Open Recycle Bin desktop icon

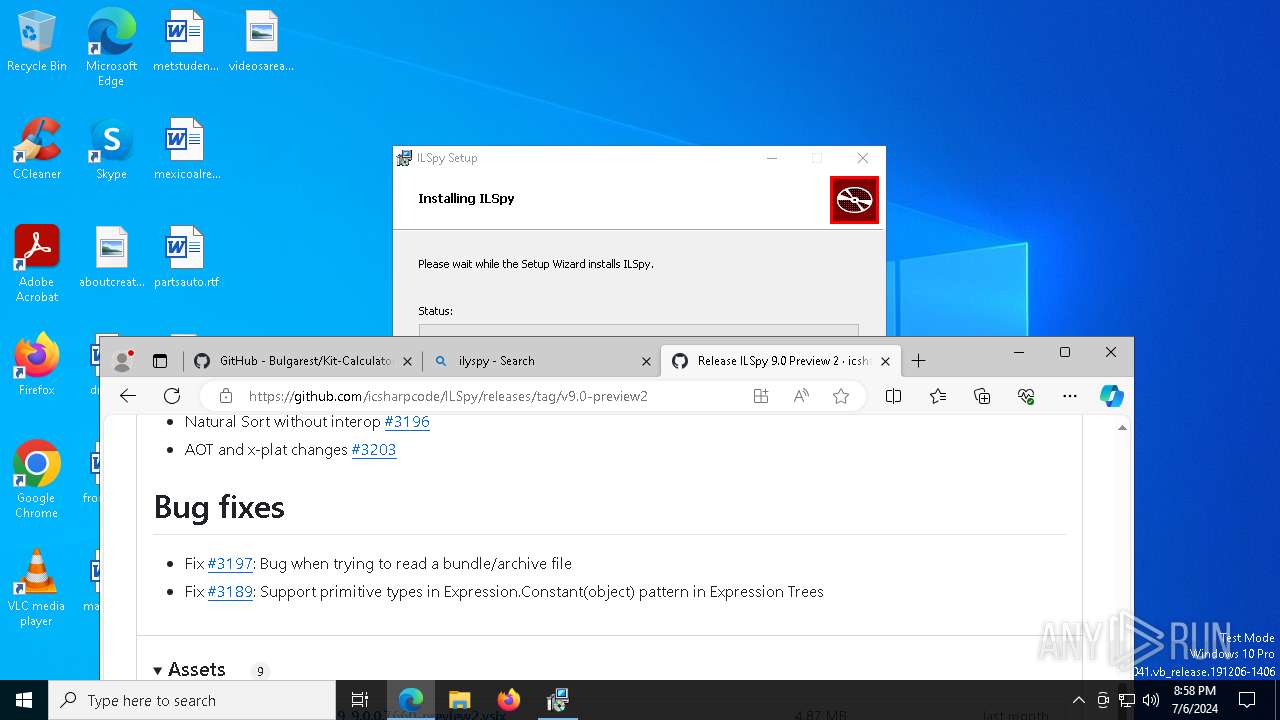(37, 43)
